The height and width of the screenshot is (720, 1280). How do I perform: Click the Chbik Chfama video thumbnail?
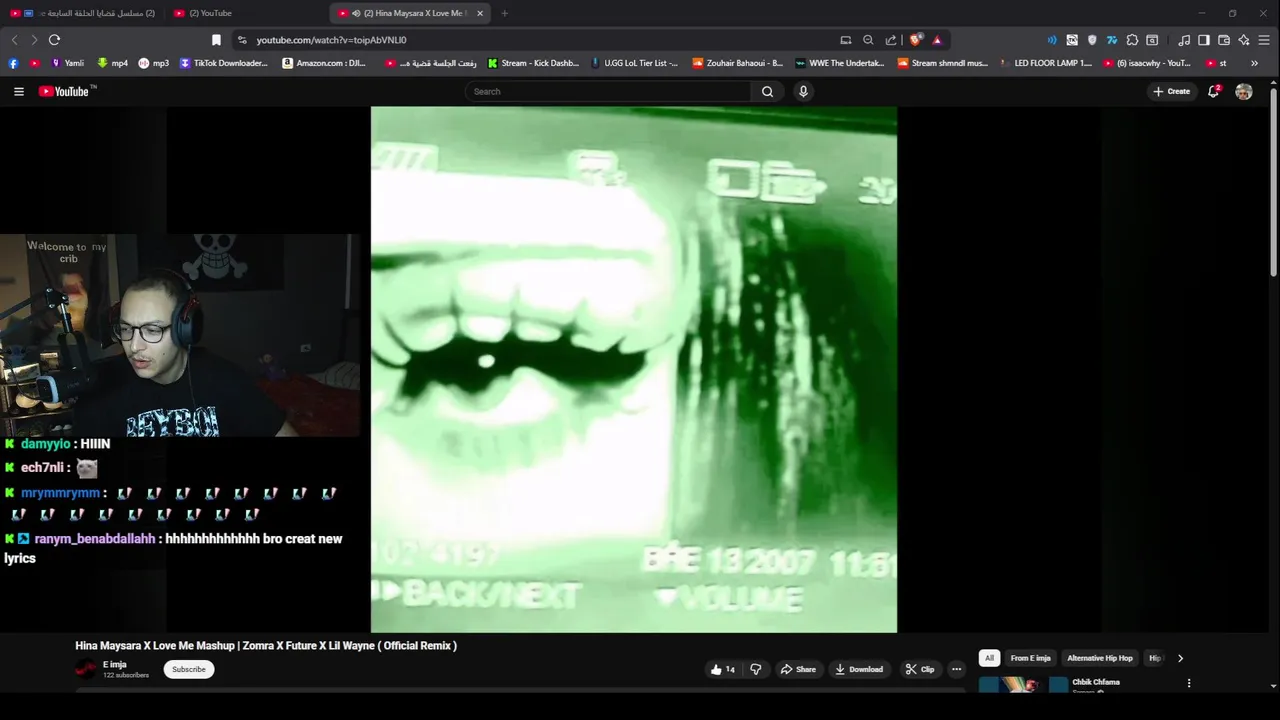coord(1022,684)
